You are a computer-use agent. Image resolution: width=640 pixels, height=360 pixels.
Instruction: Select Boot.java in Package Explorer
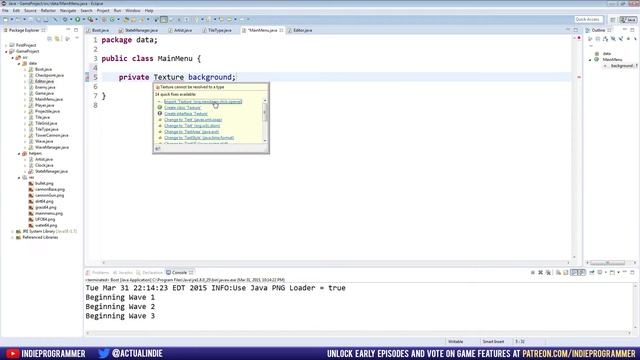pos(43,69)
